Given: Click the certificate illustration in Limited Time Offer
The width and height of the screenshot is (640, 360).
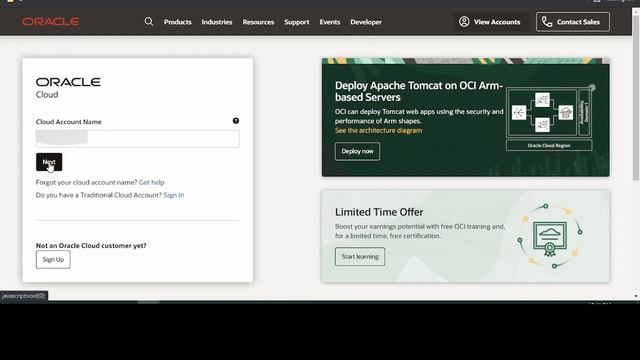Looking at the screenshot, I should [550, 236].
